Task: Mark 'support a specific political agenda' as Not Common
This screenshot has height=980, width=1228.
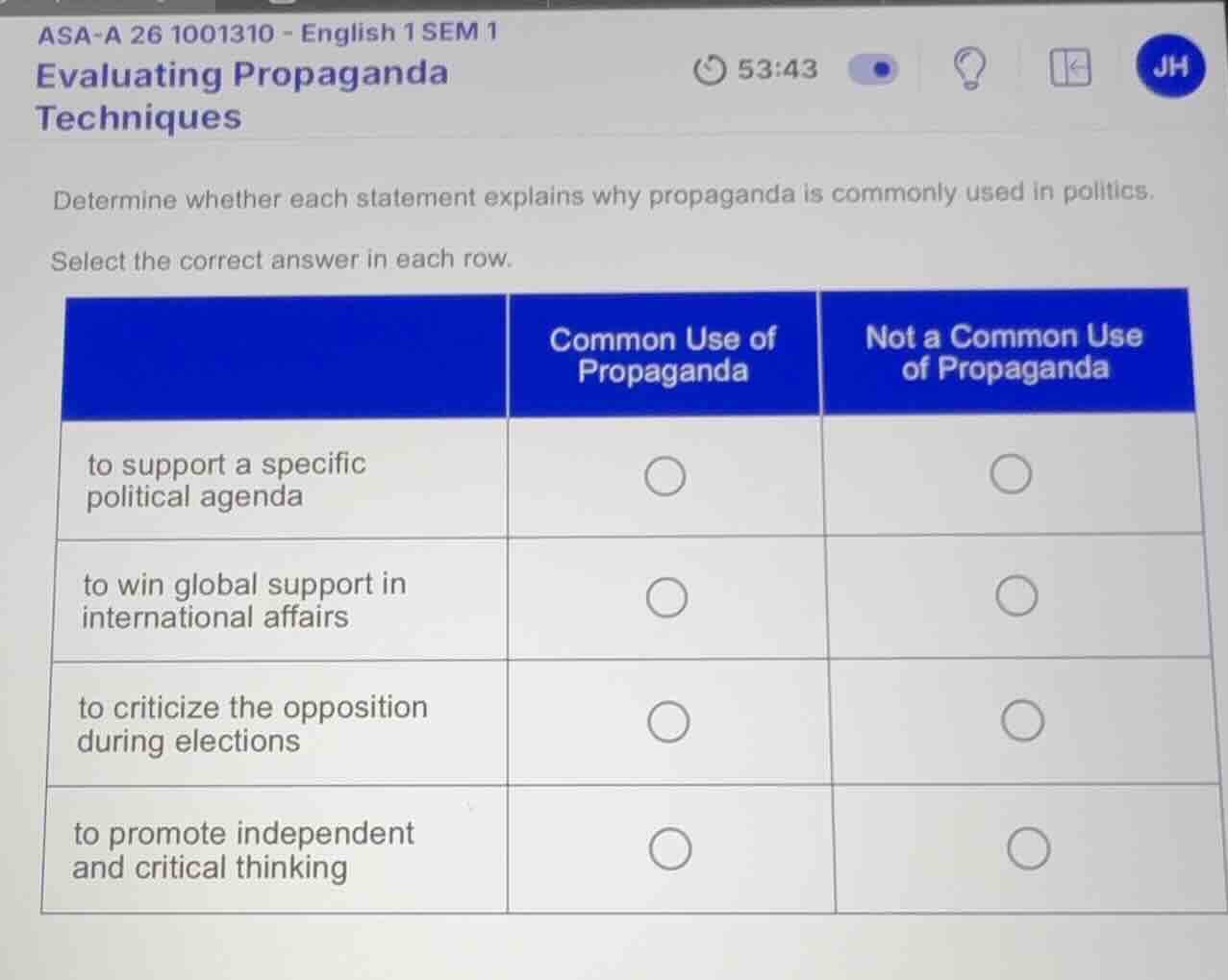Action: [x=1009, y=472]
